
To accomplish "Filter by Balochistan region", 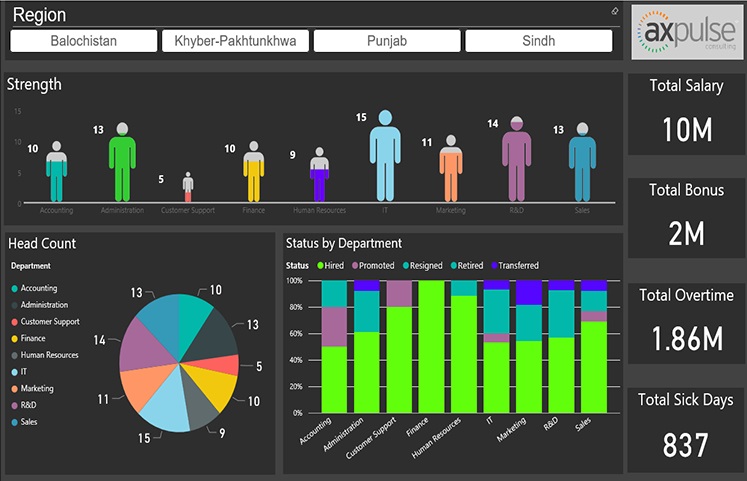I will click(x=84, y=41).
